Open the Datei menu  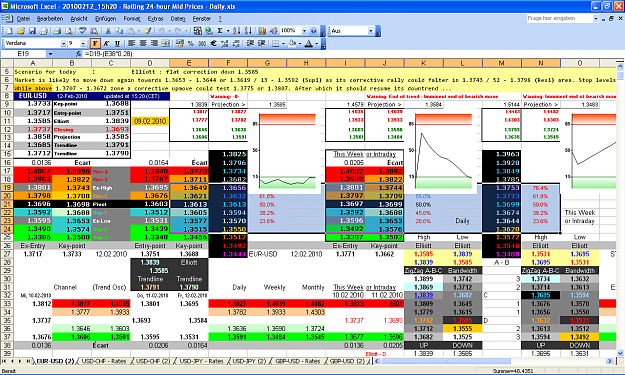[24, 18]
